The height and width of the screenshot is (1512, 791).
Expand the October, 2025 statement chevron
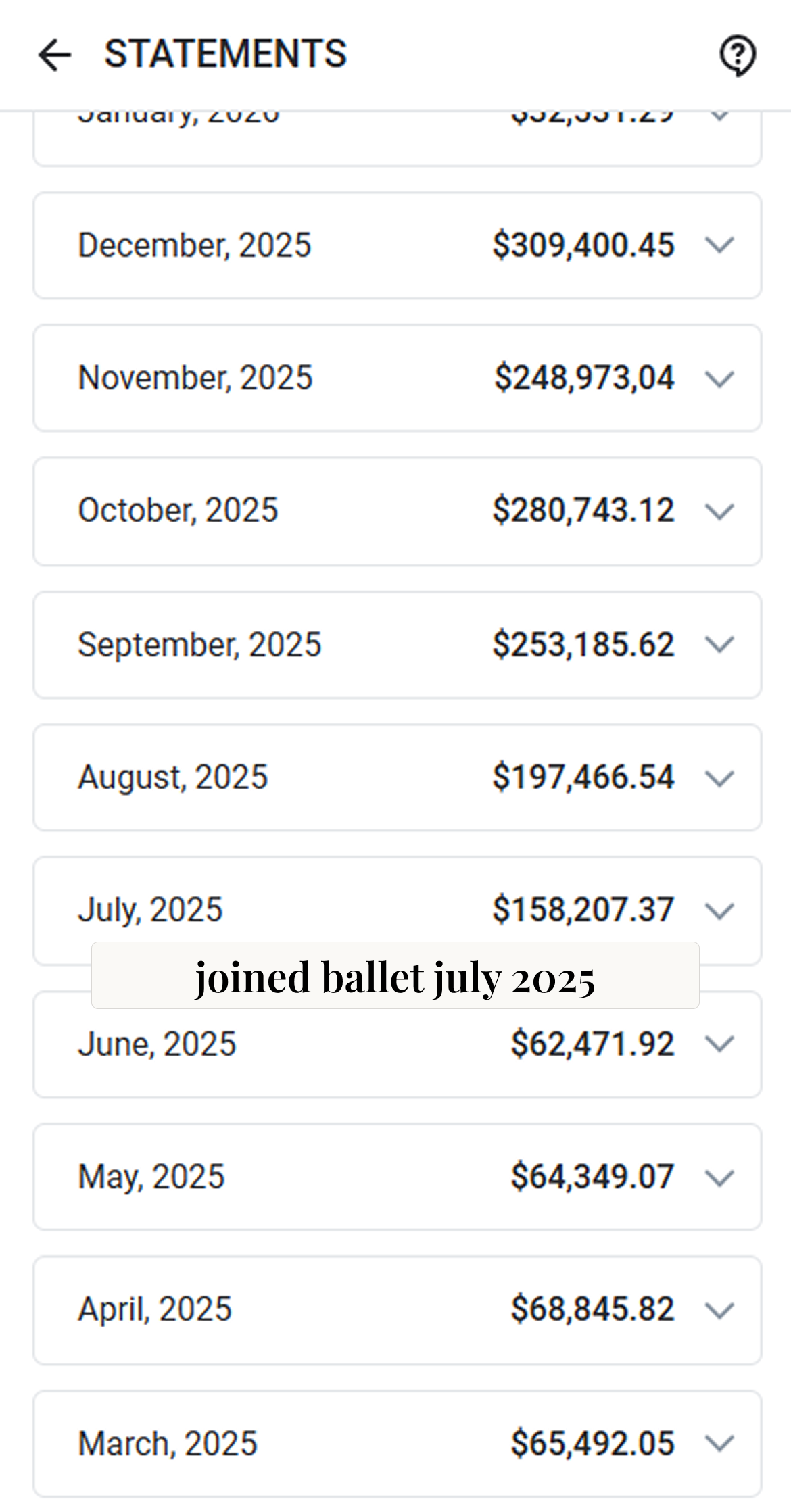pos(719,511)
